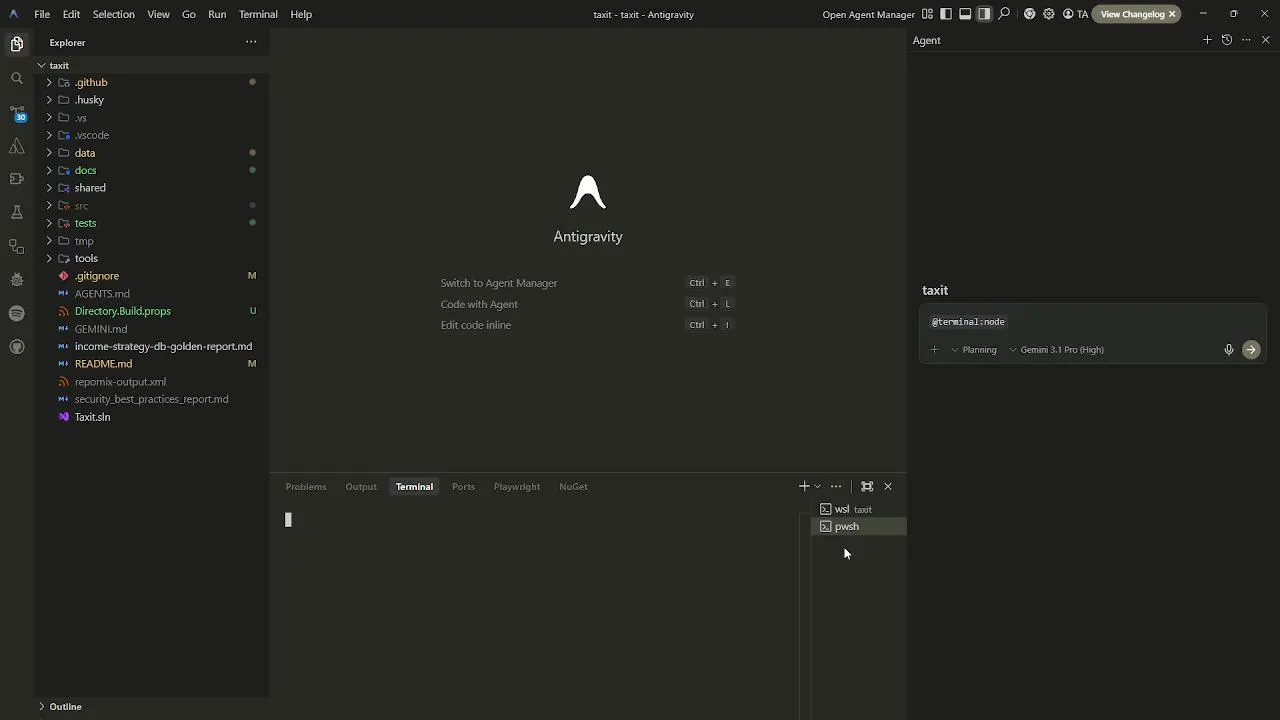Open terminal panel more actions ellipsis
The image size is (1280, 720).
click(x=836, y=486)
